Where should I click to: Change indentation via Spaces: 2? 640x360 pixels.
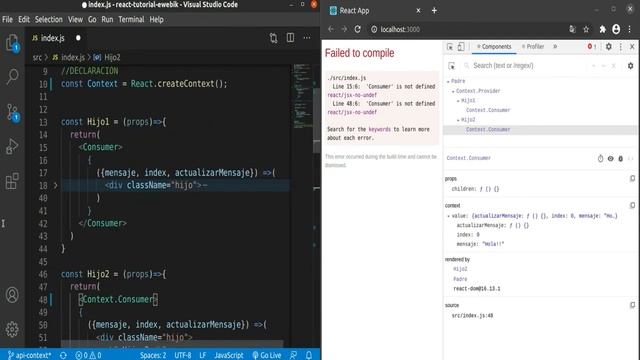point(153,355)
